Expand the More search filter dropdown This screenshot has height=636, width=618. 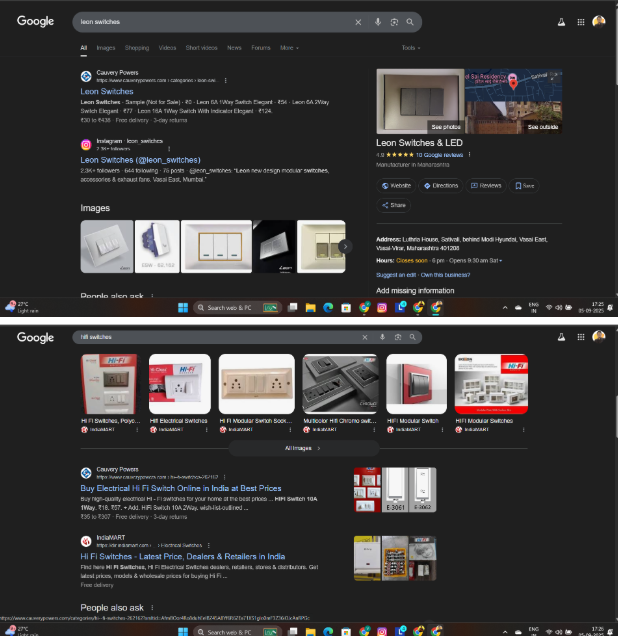(x=289, y=48)
